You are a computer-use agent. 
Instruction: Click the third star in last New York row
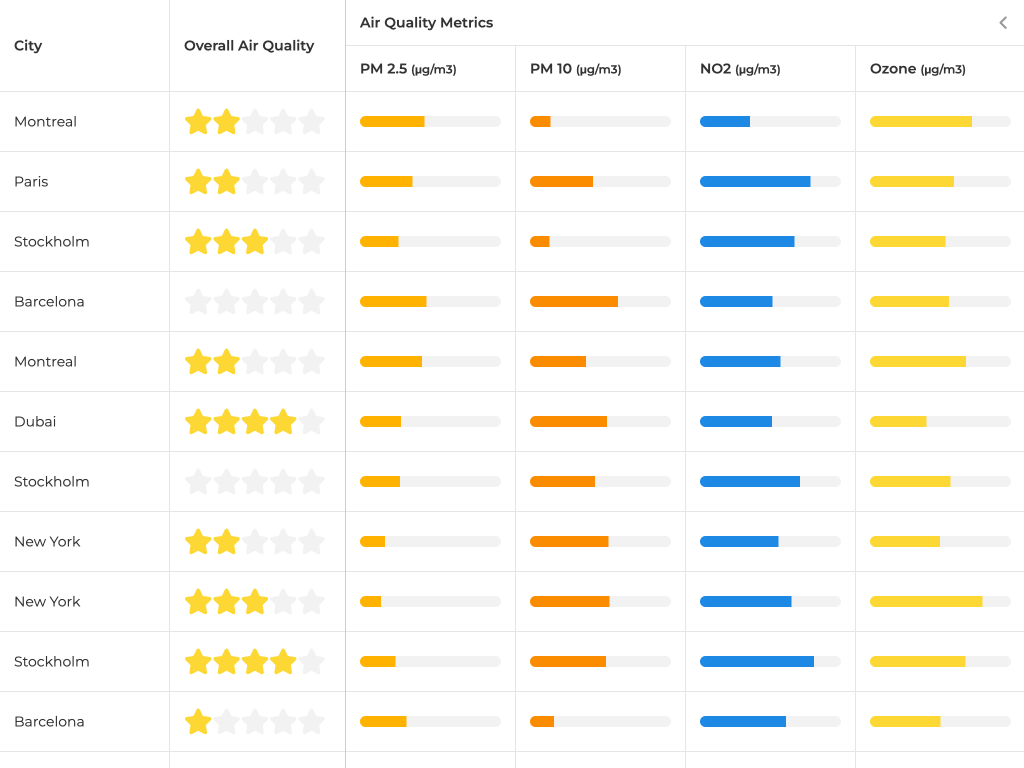point(255,602)
